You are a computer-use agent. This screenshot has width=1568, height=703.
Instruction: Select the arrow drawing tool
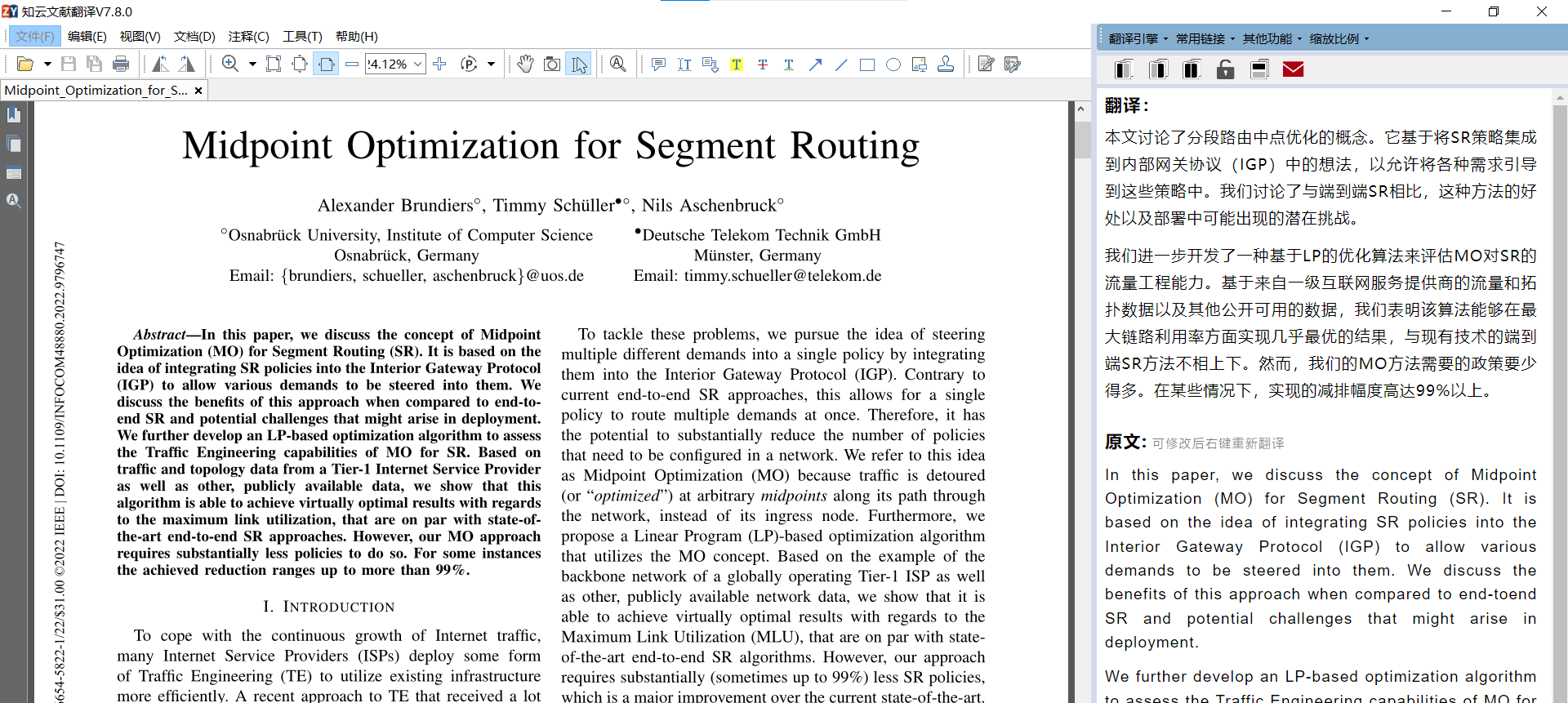coord(815,65)
